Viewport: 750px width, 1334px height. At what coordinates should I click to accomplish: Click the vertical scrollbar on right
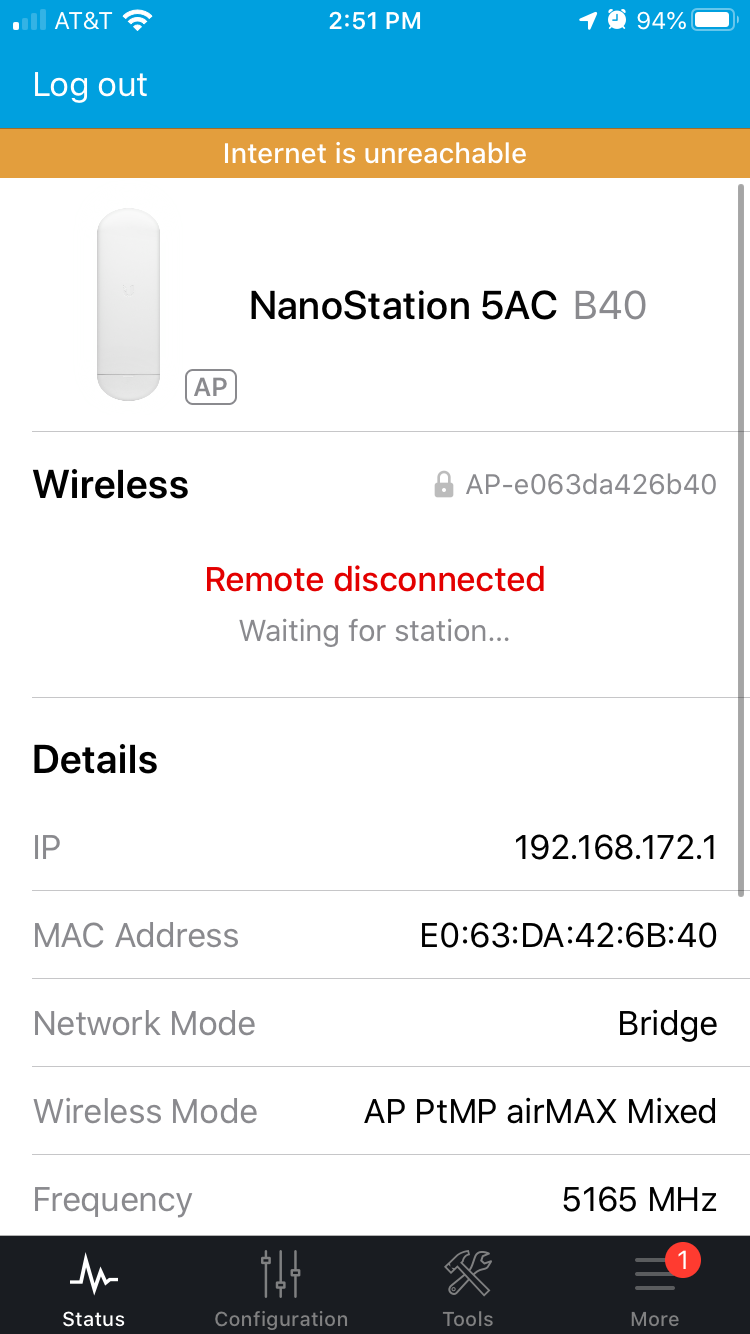[x=741, y=540]
